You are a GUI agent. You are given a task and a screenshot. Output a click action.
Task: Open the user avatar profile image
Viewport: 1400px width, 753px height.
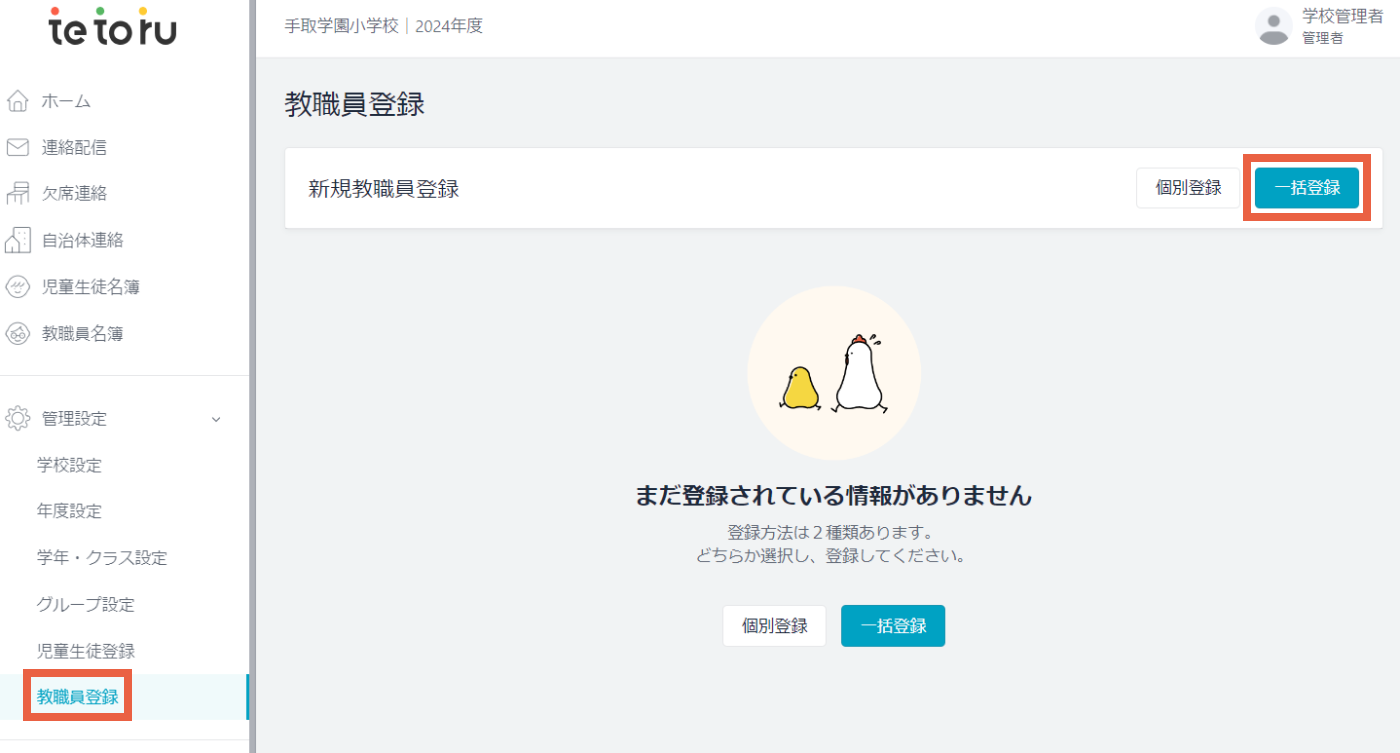click(x=1273, y=27)
